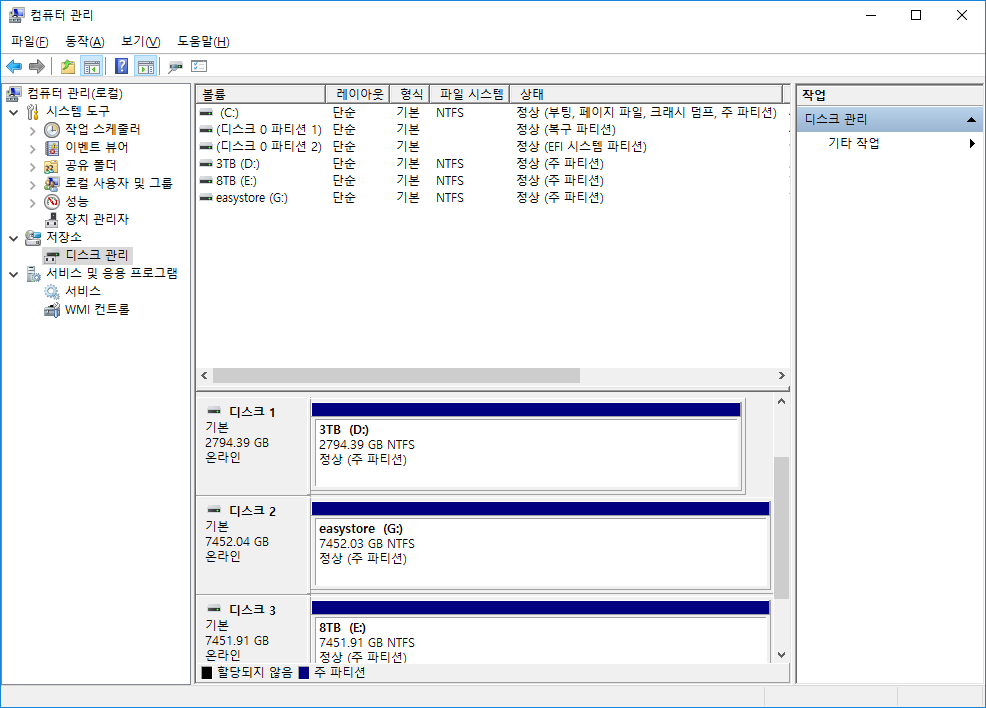Collapse the 저장소 tree node
Viewport: 986px width, 708px height.
coord(13,238)
